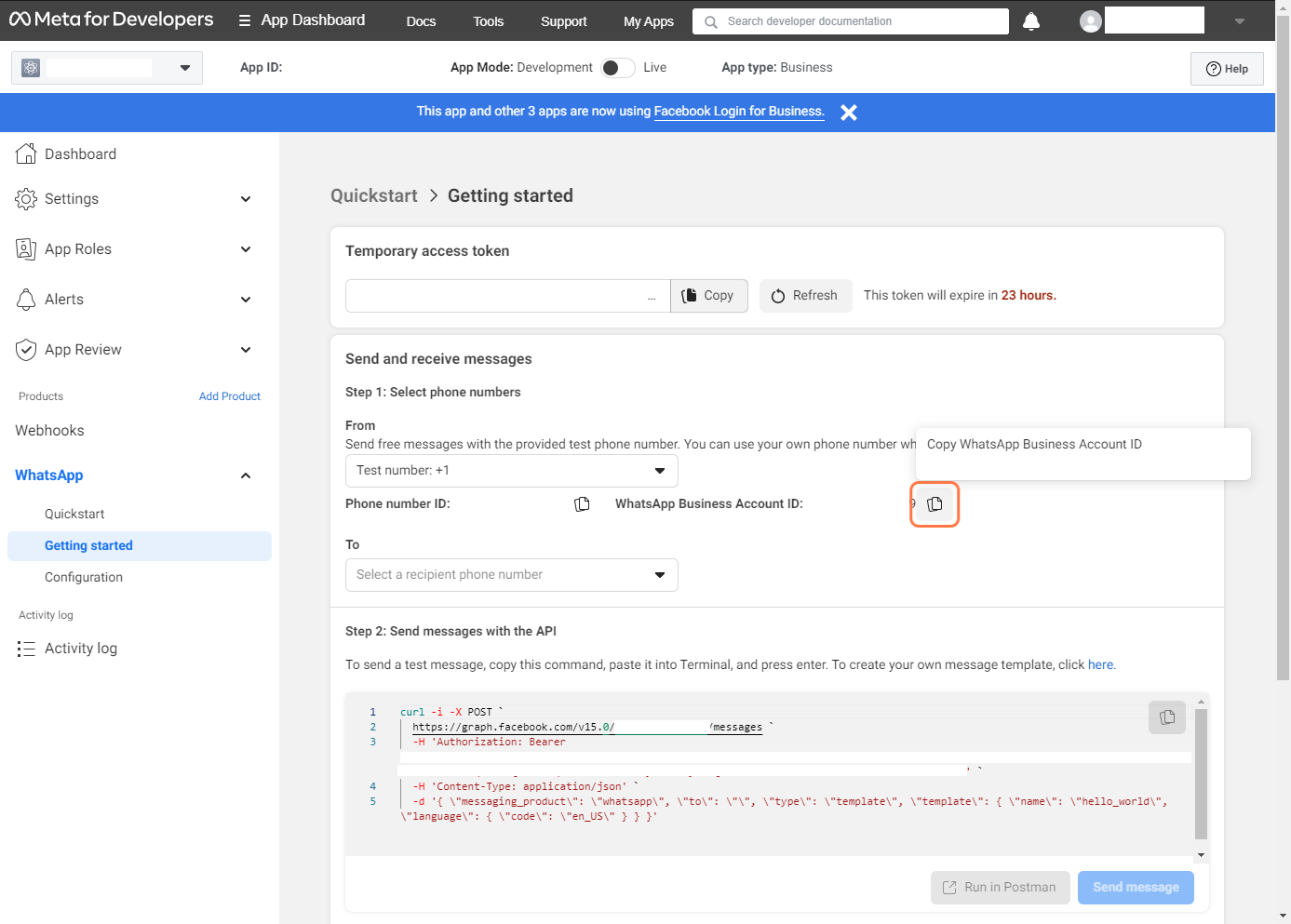Open My Apps in the top navigation
This screenshot has height=924, width=1291.
[x=649, y=21]
